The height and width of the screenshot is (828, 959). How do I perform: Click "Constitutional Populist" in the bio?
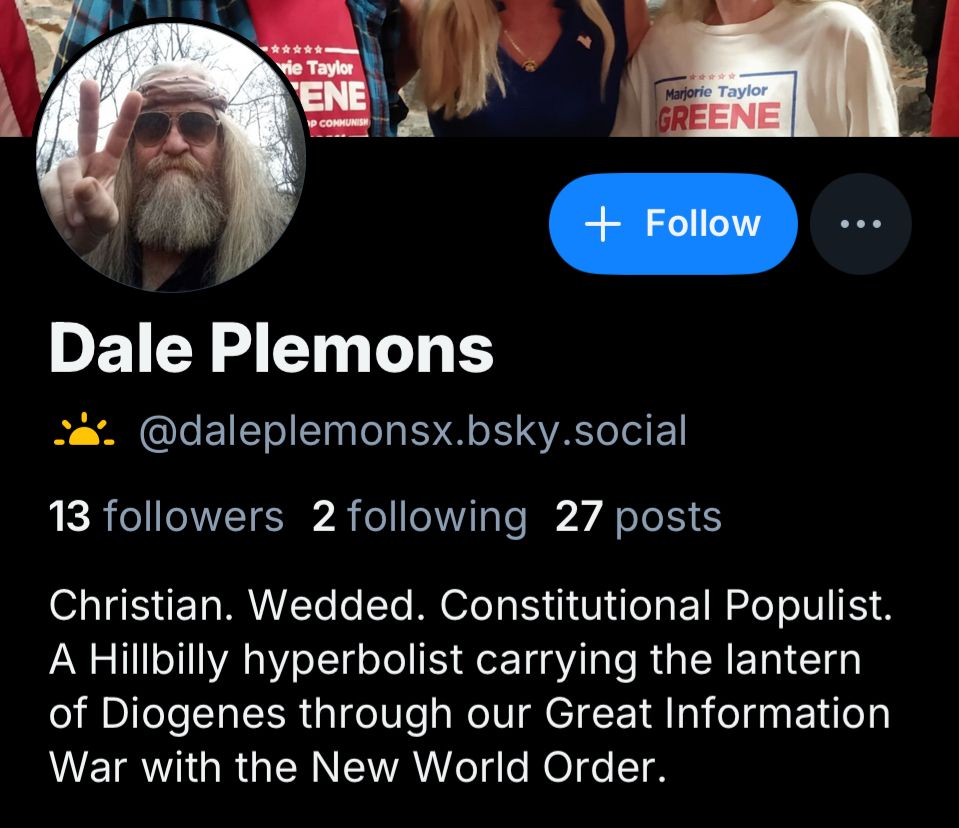(x=666, y=606)
